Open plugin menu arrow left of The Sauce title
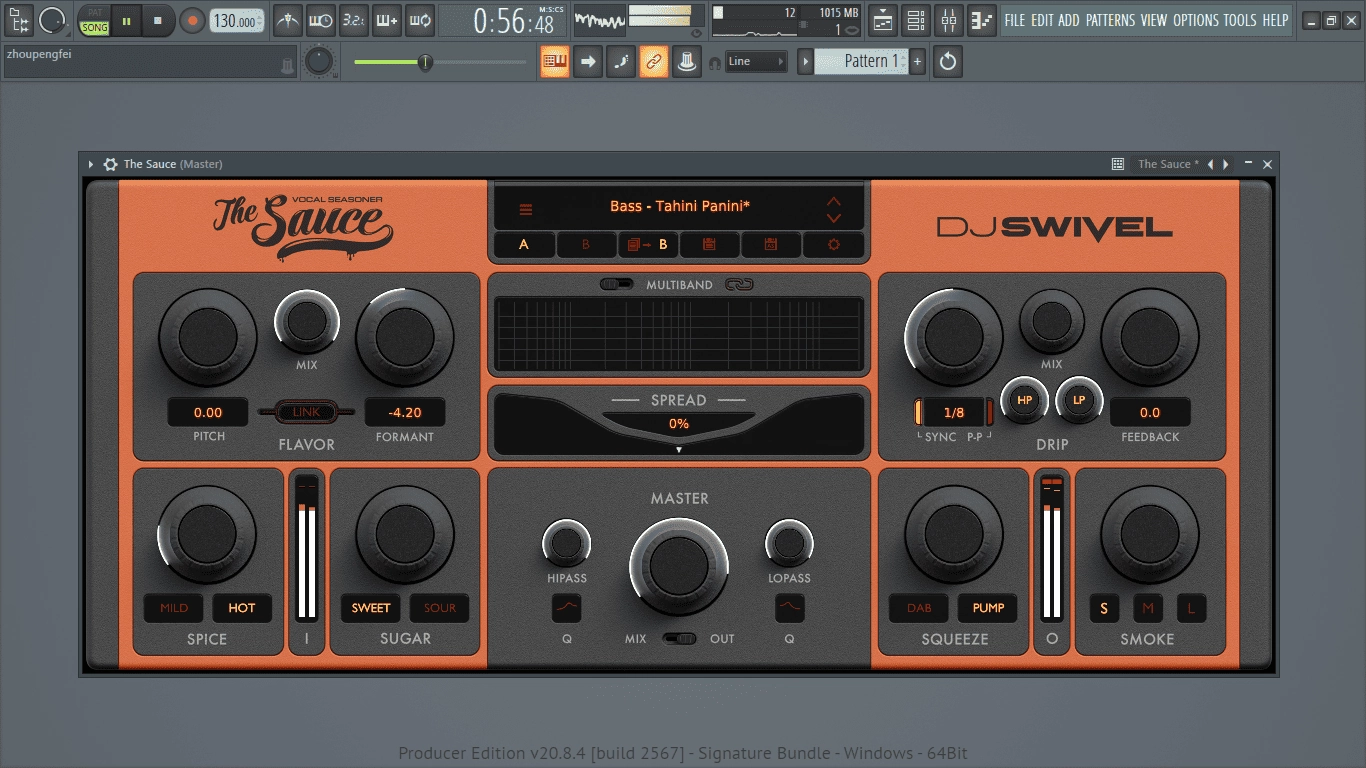Screen dimensions: 1366x768 pos(91,164)
